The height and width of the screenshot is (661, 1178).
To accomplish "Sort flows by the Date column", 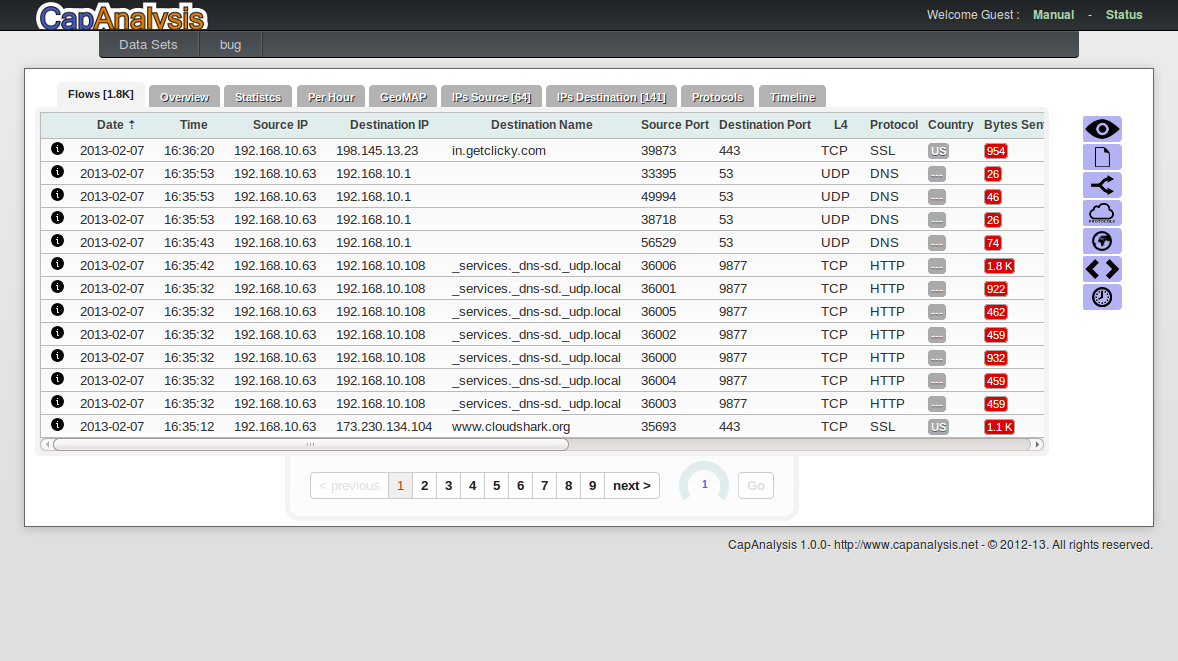I will click(116, 125).
